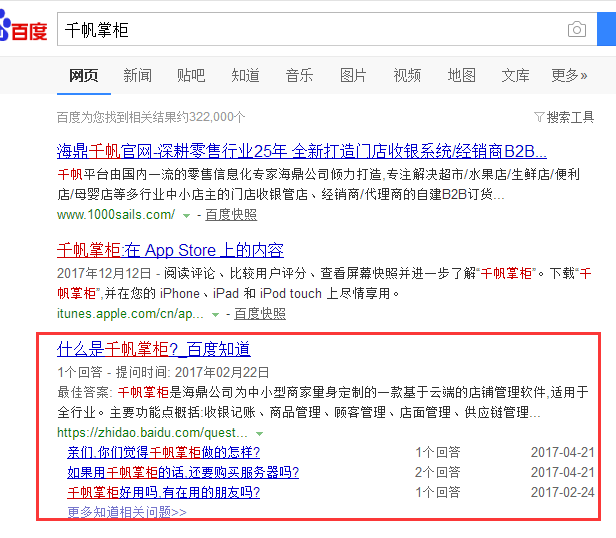Screen dimensions: 616x538
Task: Switch to the 新闻 tab
Action: tap(138, 75)
